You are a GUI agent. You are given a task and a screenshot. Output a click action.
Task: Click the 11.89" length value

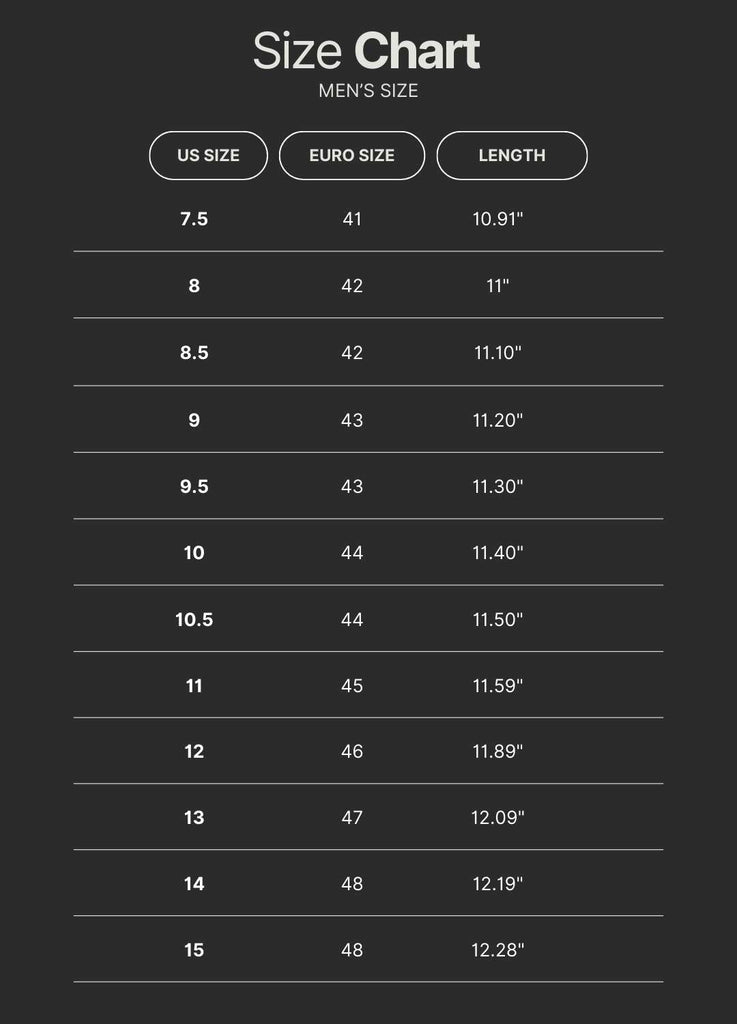[498, 751]
